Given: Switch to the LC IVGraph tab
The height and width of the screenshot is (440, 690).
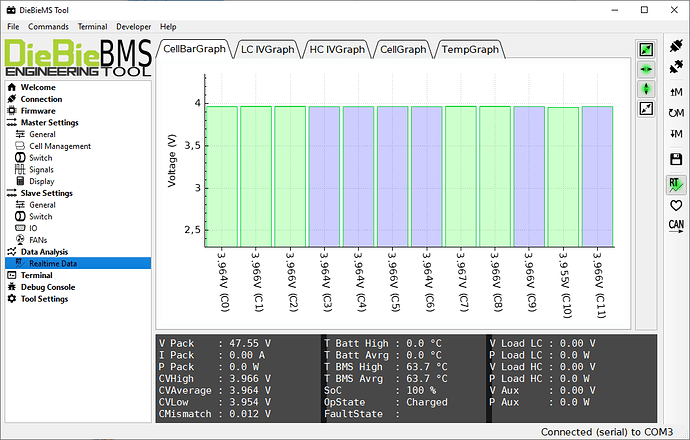Looking at the screenshot, I should click(268, 48).
